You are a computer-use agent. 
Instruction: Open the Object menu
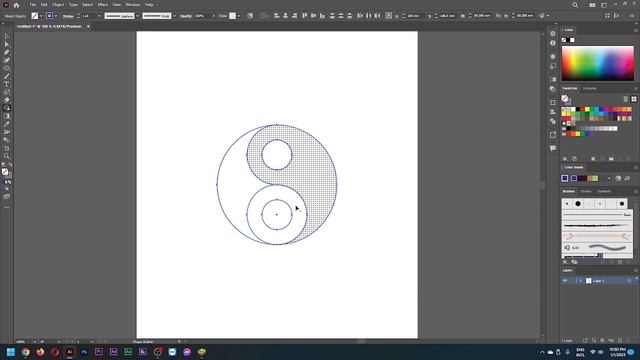point(58,5)
